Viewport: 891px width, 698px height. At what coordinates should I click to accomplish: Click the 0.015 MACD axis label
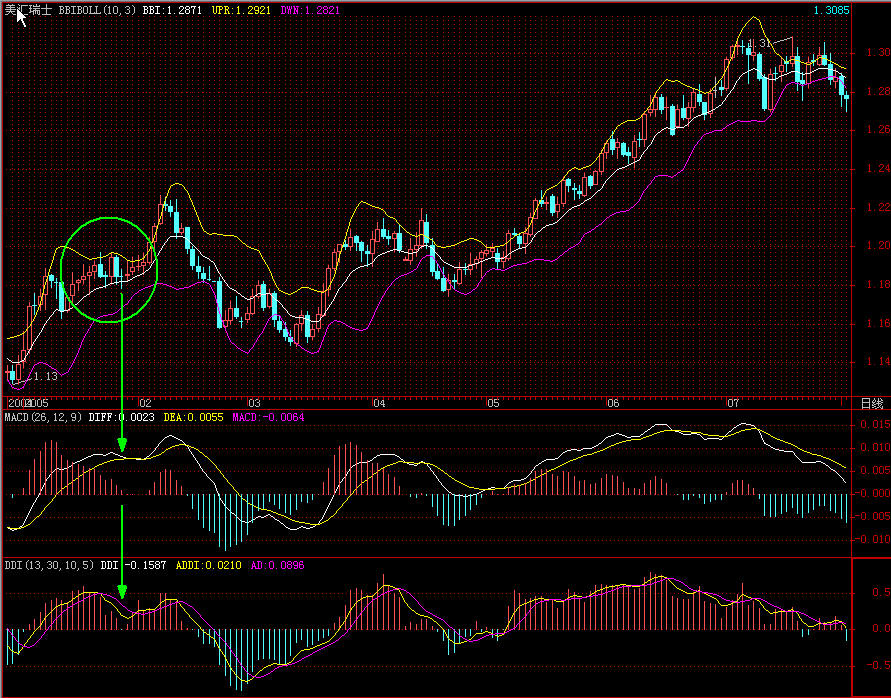tap(875, 425)
